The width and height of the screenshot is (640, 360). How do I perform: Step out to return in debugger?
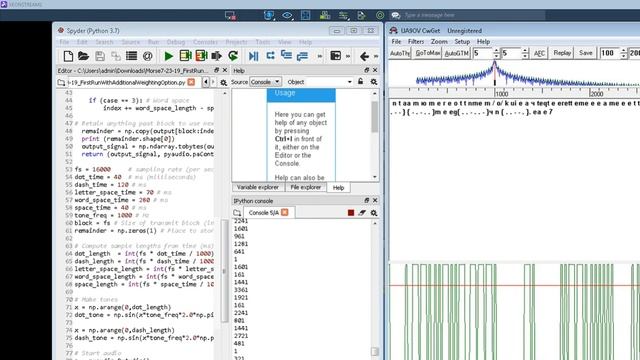[x=302, y=56]
